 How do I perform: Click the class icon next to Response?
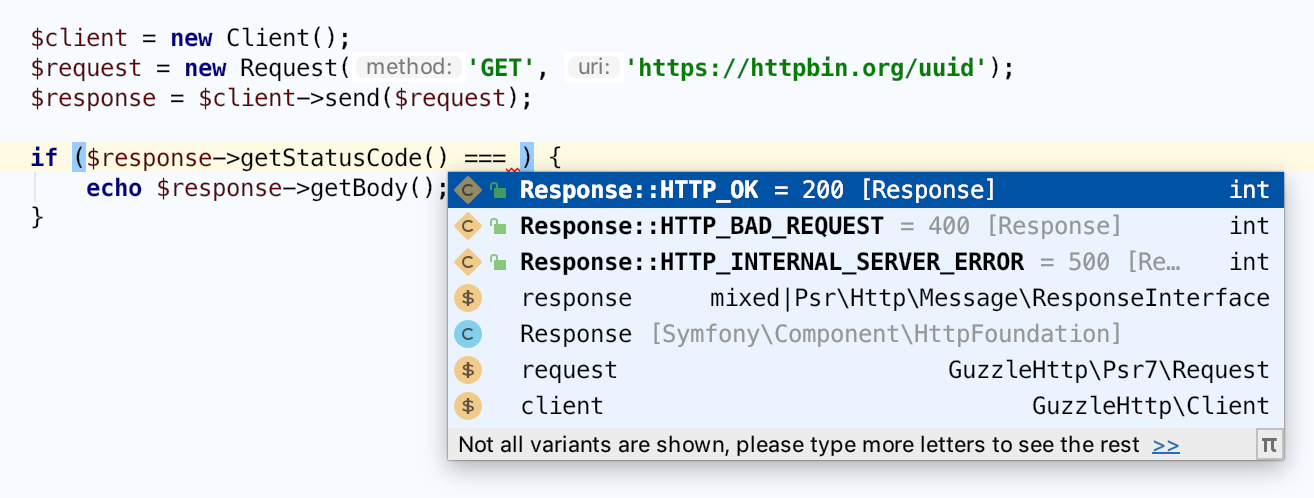tap(468, 334)
